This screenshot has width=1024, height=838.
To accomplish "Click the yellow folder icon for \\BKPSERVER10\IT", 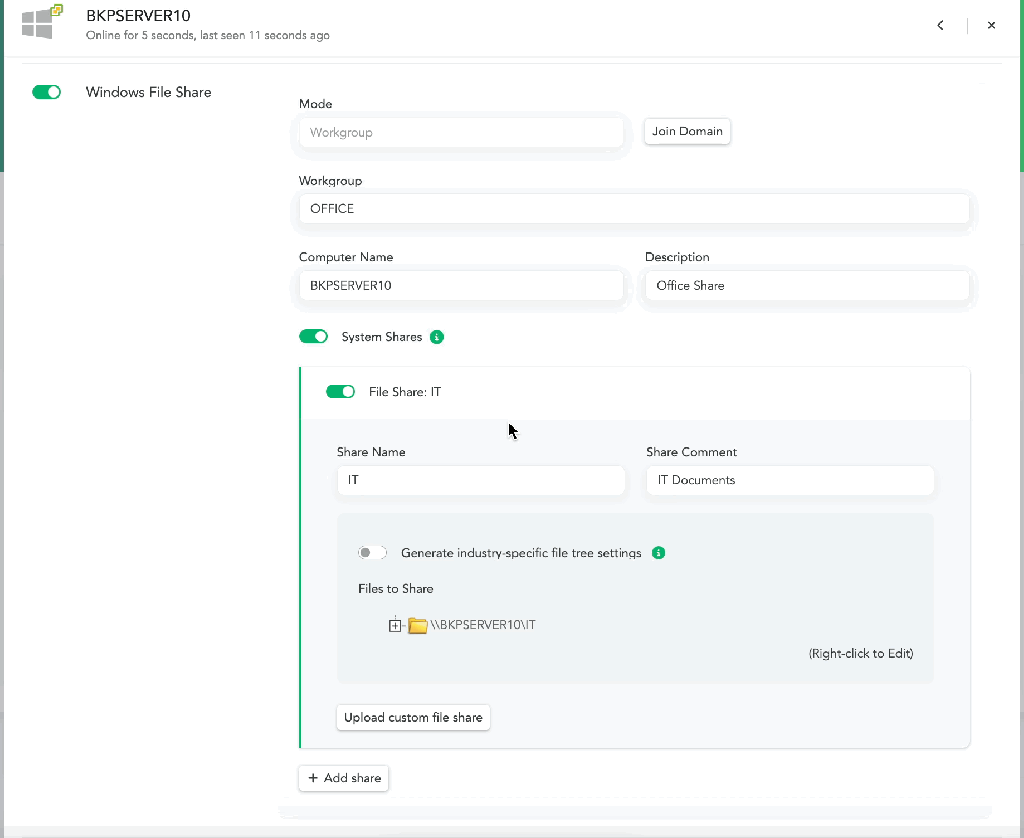I will click(x=418, y=626).
